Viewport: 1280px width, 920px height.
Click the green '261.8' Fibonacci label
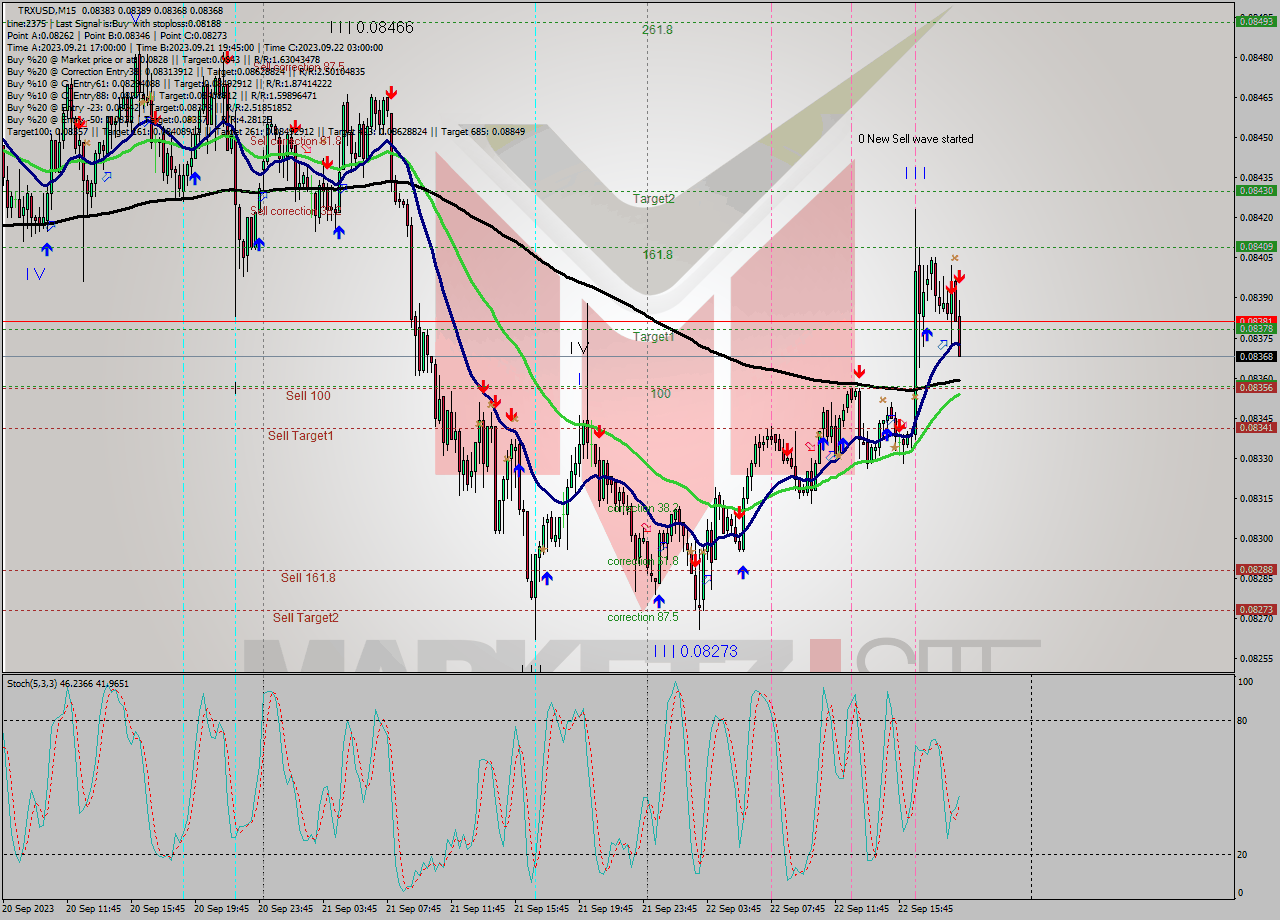pyautogui.click(x=657, y=30)
